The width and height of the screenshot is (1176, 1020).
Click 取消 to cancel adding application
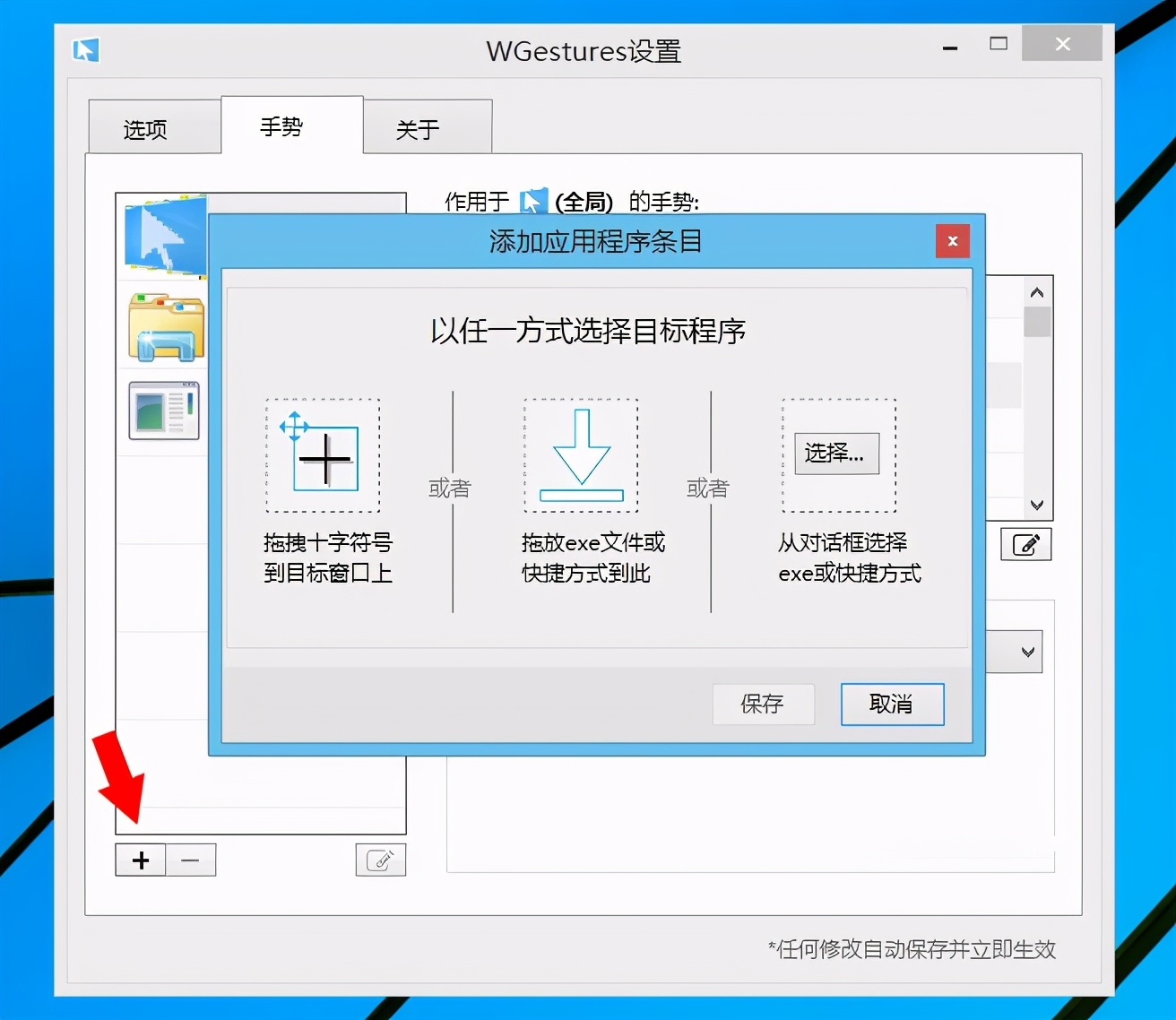(892, 704)
